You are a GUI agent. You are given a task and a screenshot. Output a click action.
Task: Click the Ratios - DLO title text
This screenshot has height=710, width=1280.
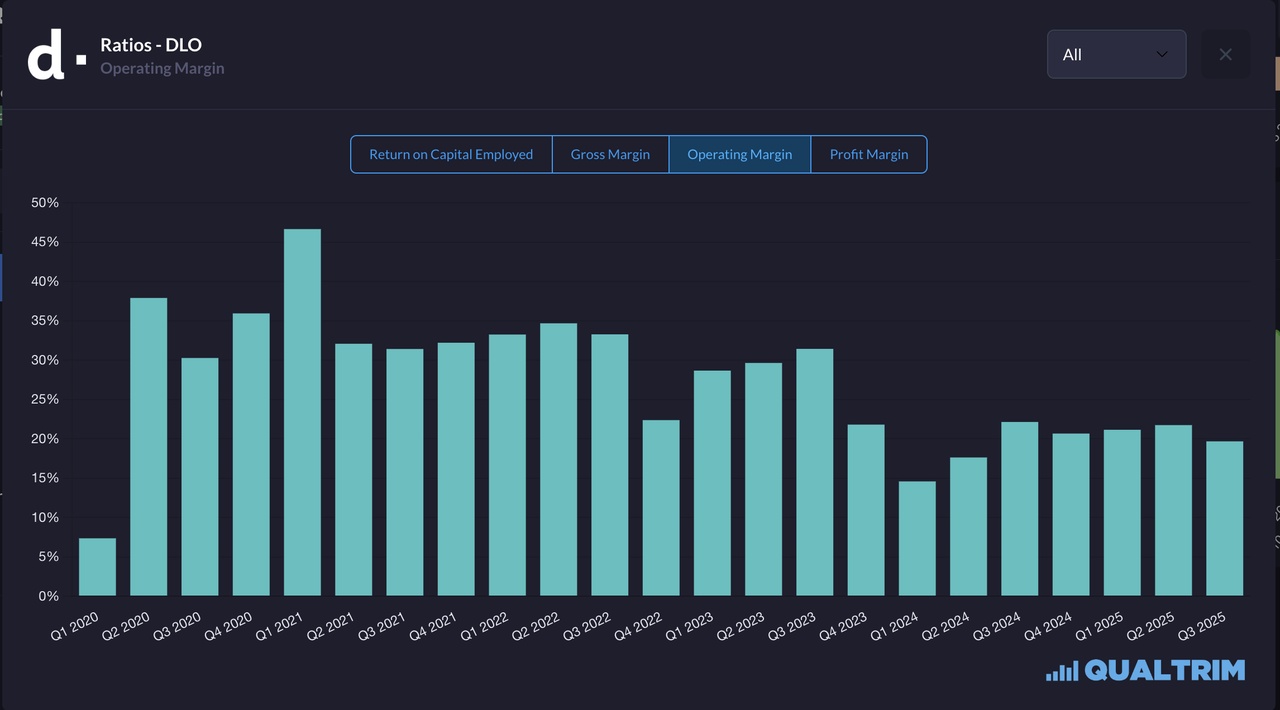pos(151,45)
